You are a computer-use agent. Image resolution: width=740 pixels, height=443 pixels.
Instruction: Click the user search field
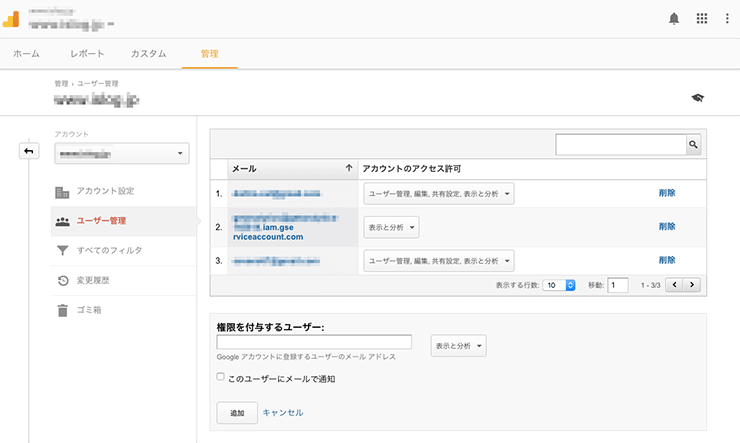[621, 144]
